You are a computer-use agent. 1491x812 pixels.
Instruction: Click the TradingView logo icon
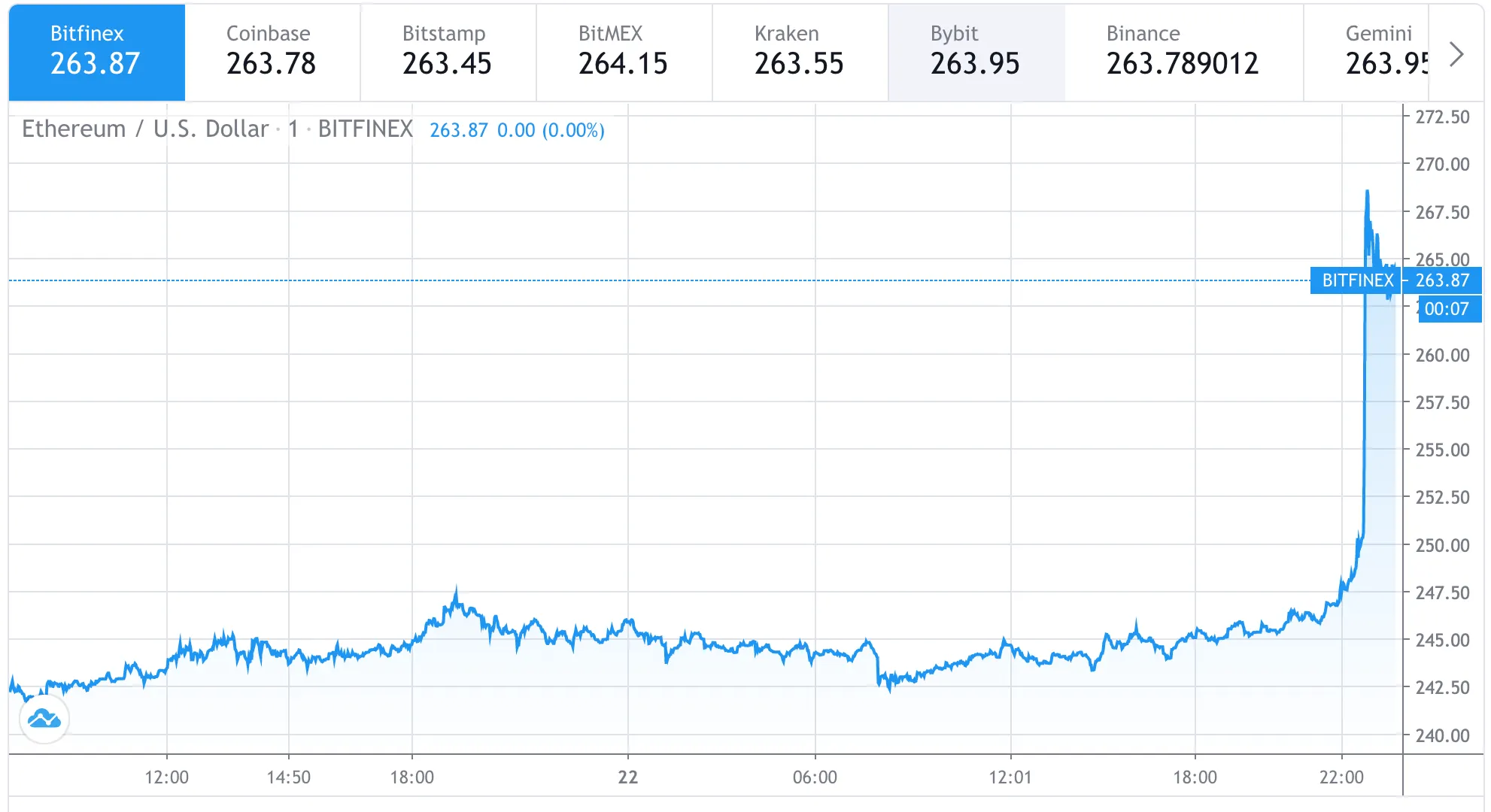tap(45, 719)
